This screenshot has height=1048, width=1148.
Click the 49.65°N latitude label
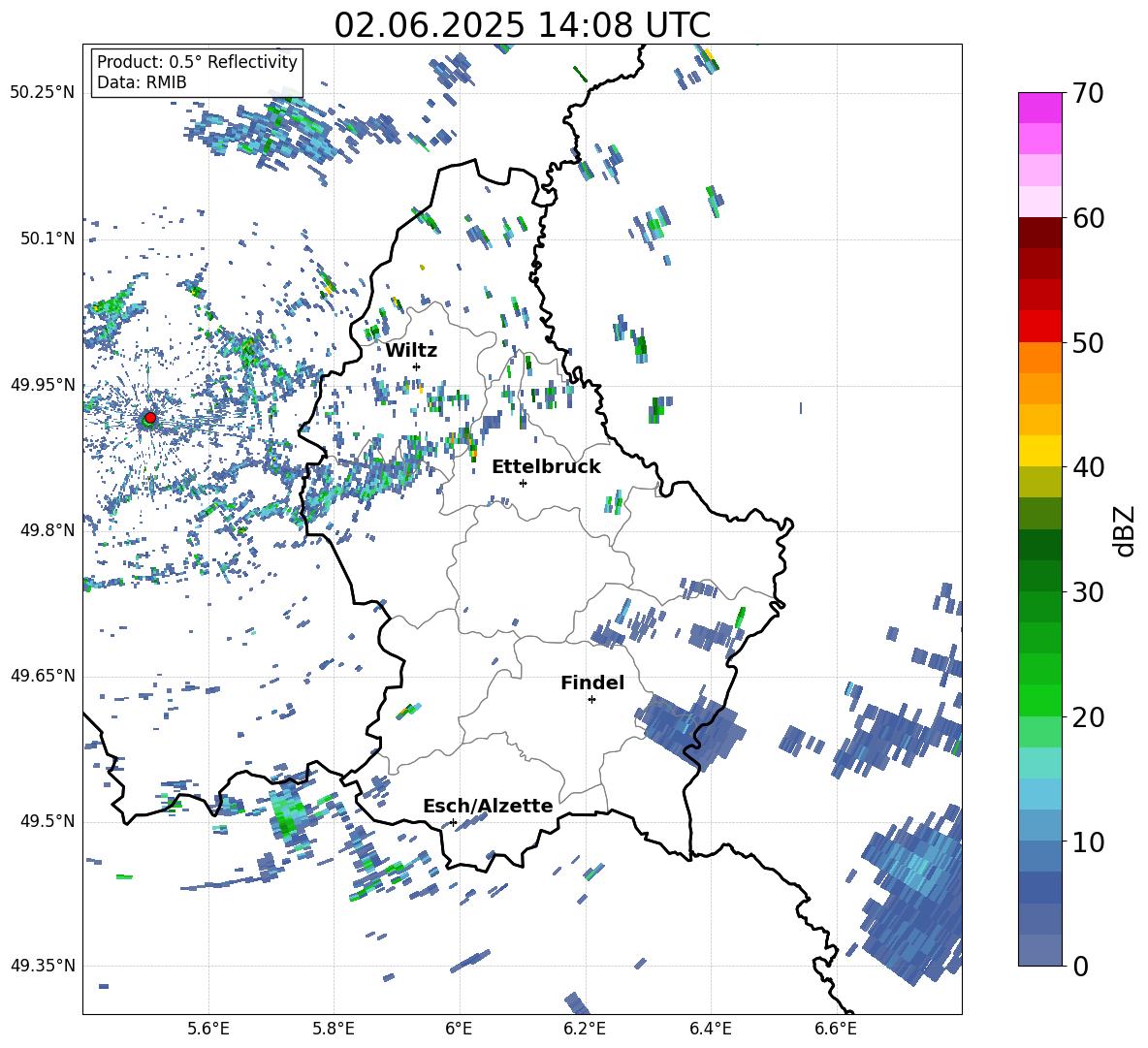point(43,676)
